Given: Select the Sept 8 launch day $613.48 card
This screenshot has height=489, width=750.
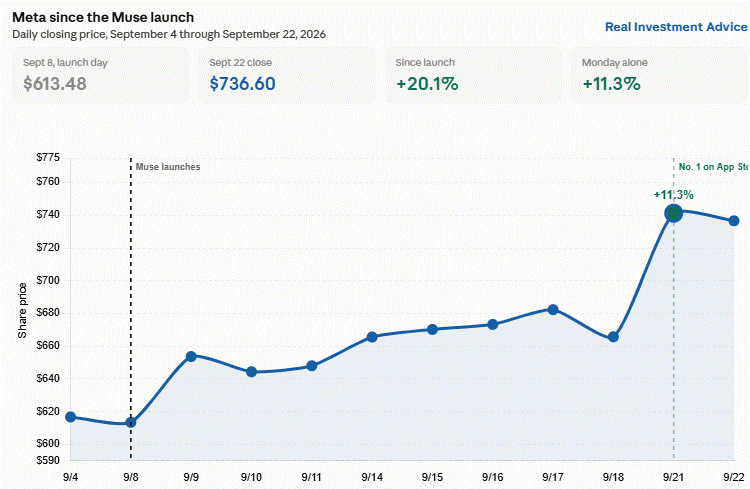Looking at the screenshot, I should coord(100,76).
